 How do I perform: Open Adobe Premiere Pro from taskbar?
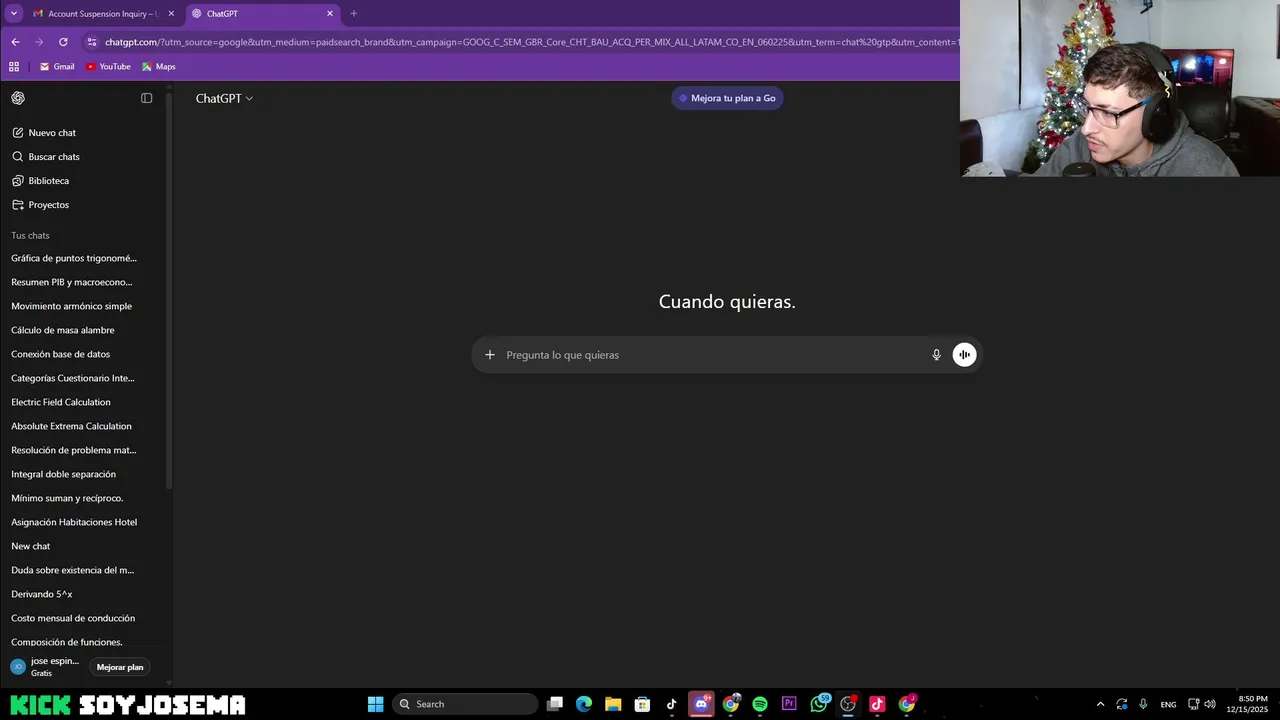[x=789, y=704]
